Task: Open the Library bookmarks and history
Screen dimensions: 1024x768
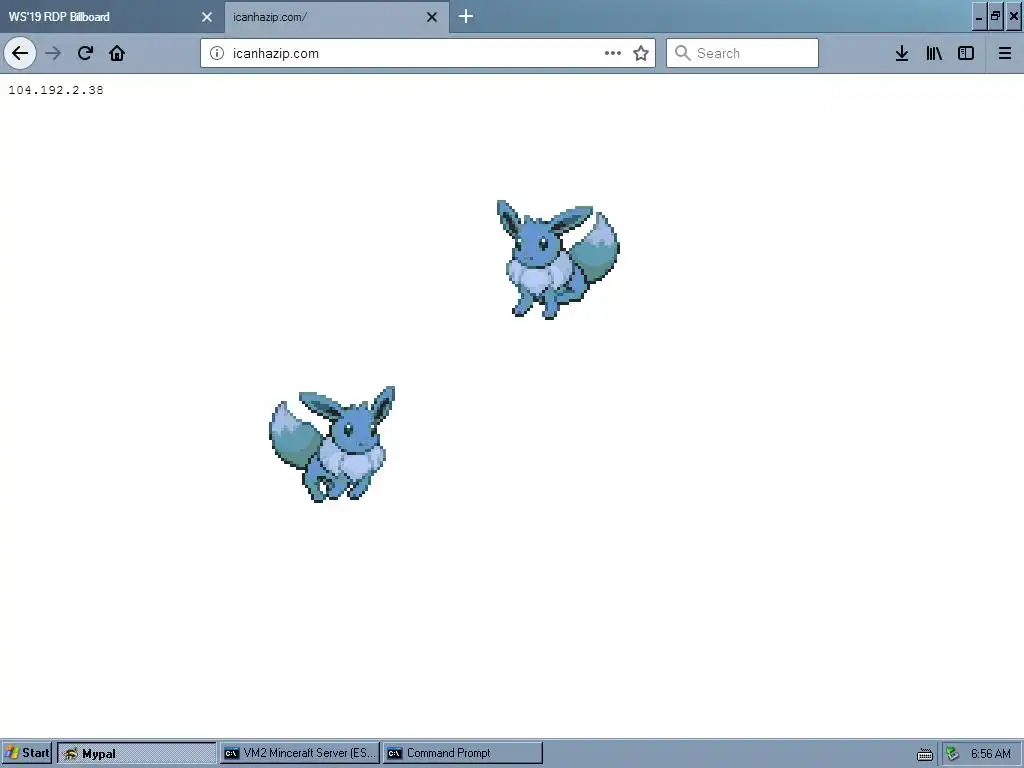Action: click(x=934, y=53)
